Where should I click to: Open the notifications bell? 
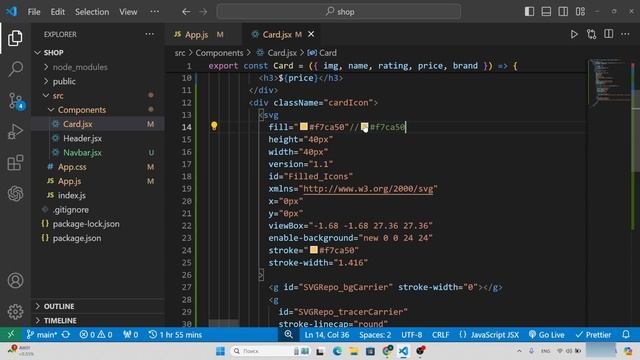click(x=626, y=335)
